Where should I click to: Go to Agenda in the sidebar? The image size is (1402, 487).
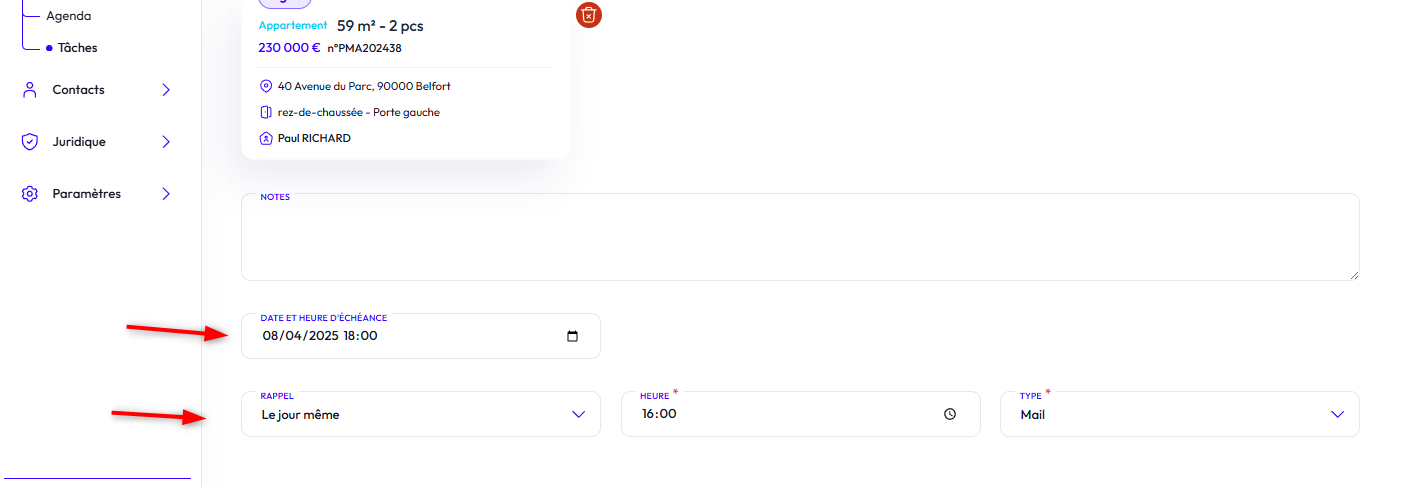pyautogui.click(x=68, y=16)
